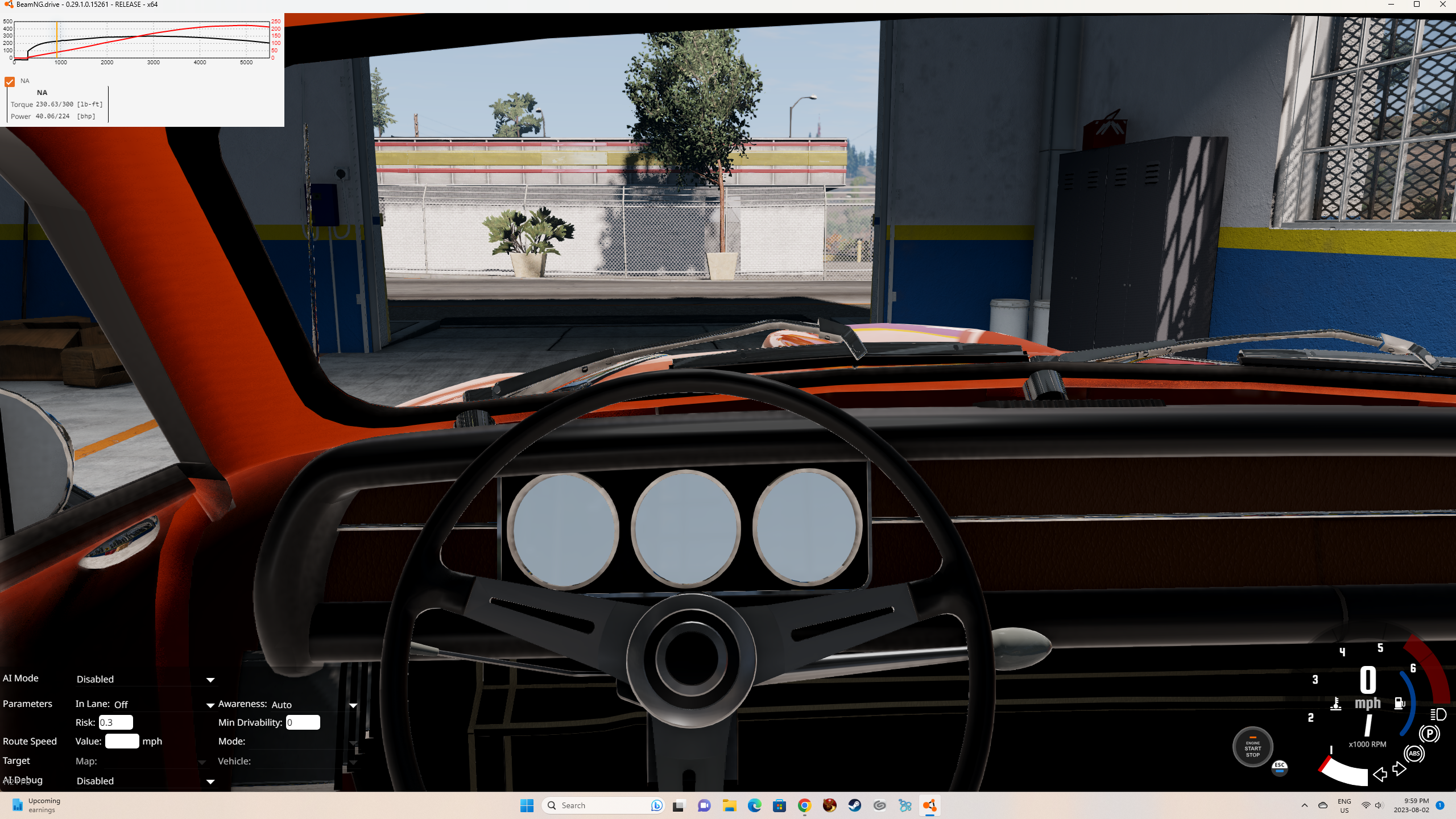Click the engine temperature gauge icon
This screenshot has height=819, width=1456.
[x=1336, y=704]
